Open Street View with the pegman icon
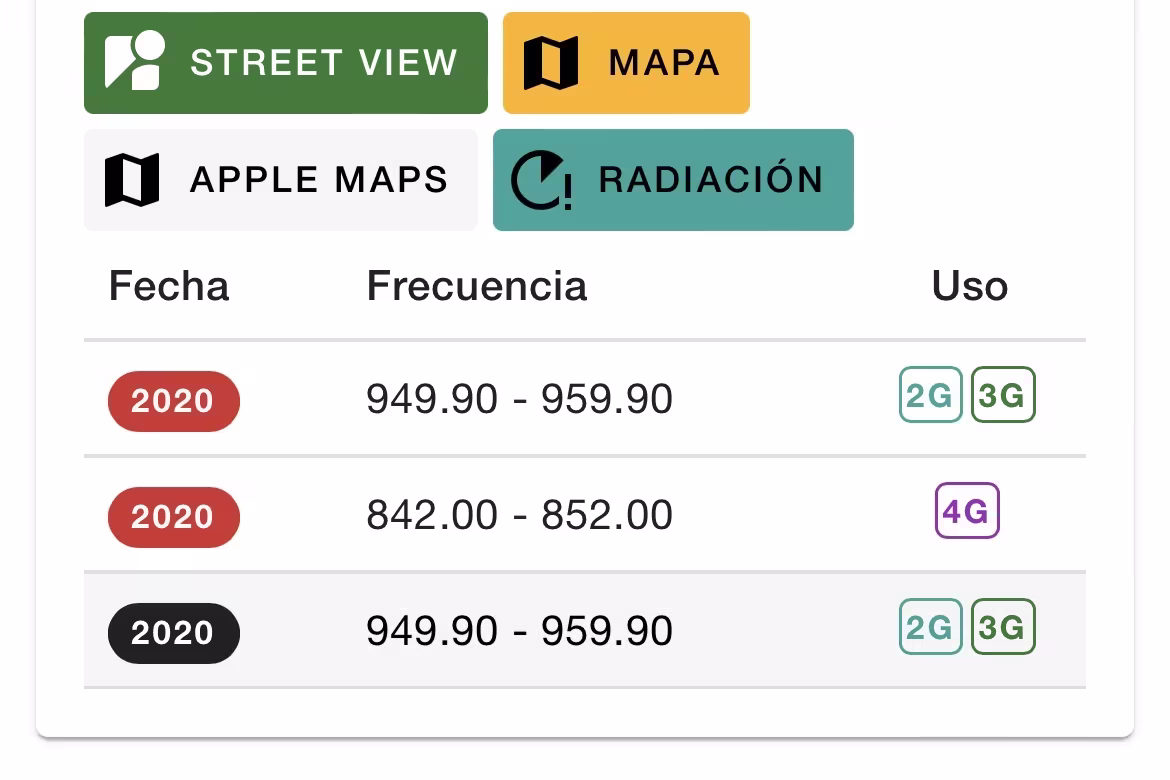The height and width of the screenshot is (780, 1170). click(x=135, y=60)
